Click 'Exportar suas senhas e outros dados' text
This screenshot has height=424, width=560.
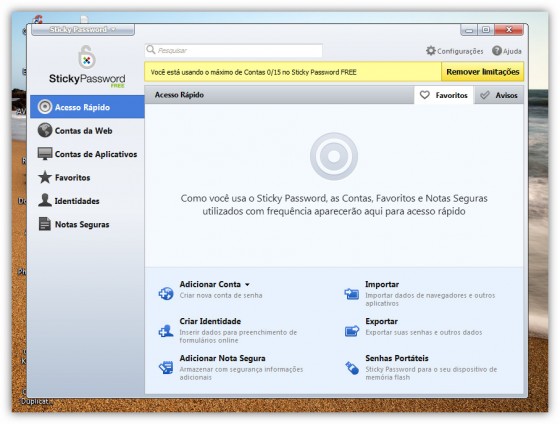424,332
